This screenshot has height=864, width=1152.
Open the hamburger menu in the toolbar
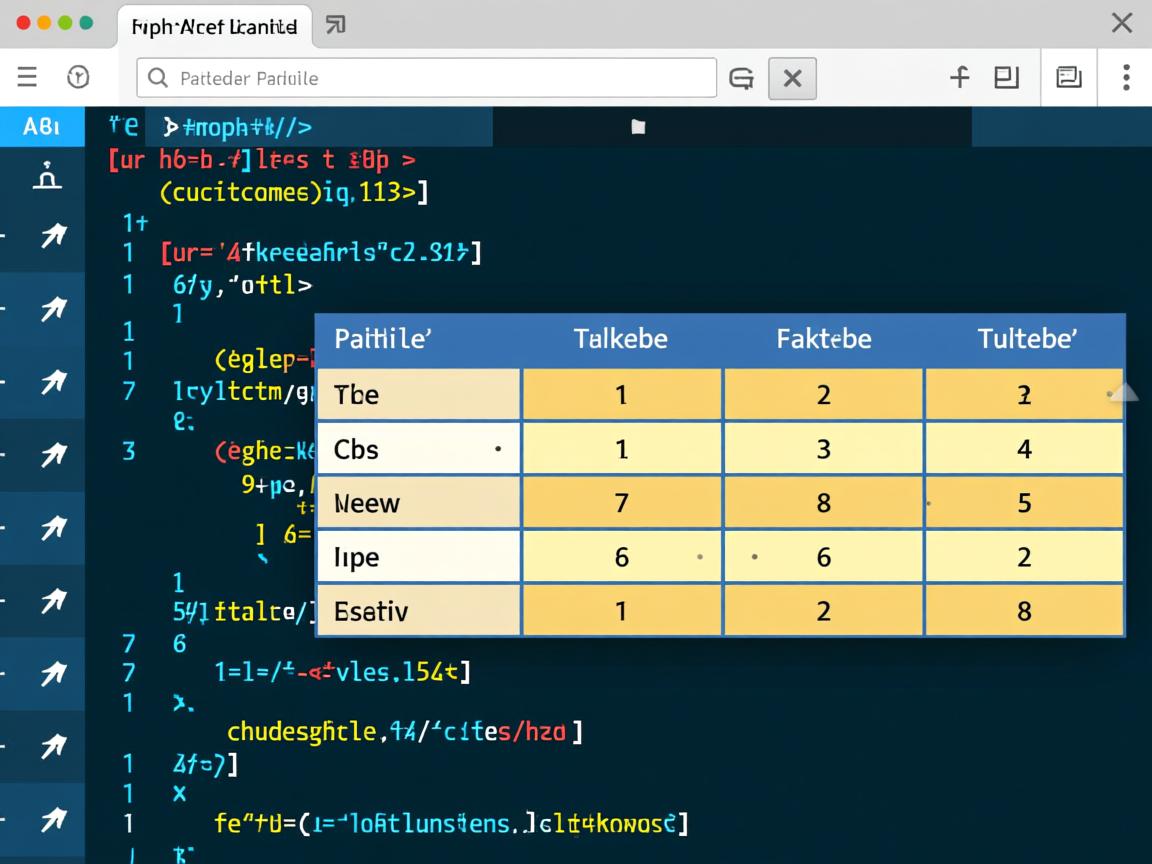(27, 77)
